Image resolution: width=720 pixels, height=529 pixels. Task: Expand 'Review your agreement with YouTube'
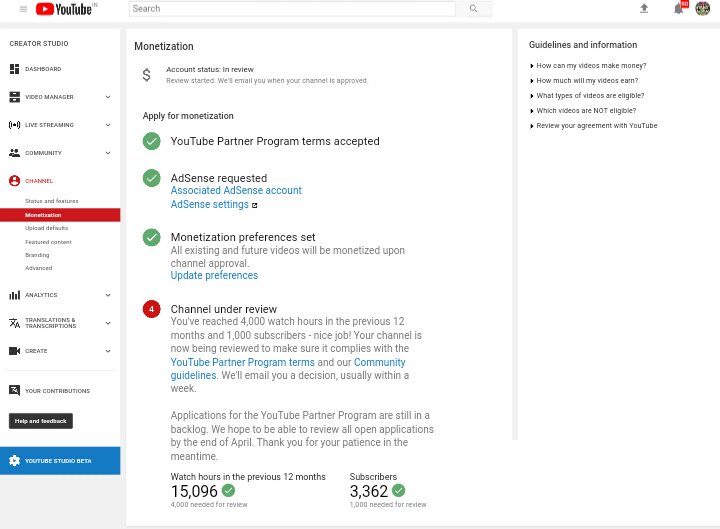point(593,126)
